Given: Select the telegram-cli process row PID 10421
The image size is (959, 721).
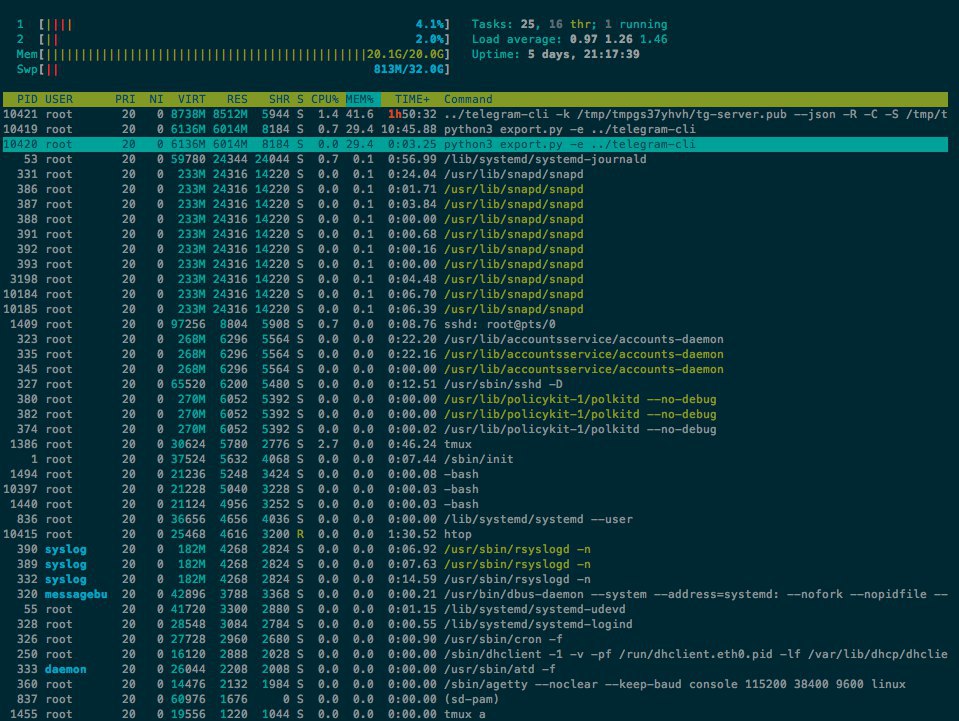Looking at the screenshot, I should (475, 114).
